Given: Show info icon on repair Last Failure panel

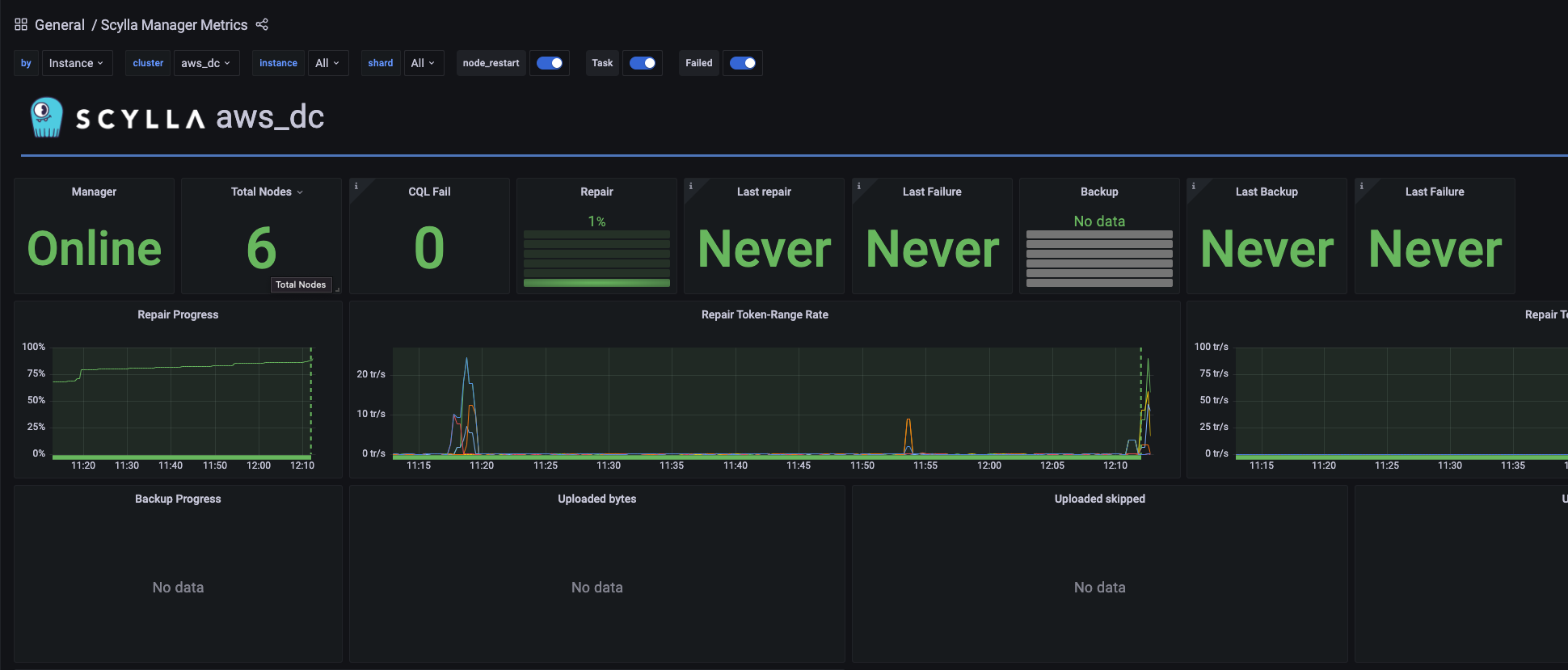Looking at the screenshot, I should coord(859,186).
